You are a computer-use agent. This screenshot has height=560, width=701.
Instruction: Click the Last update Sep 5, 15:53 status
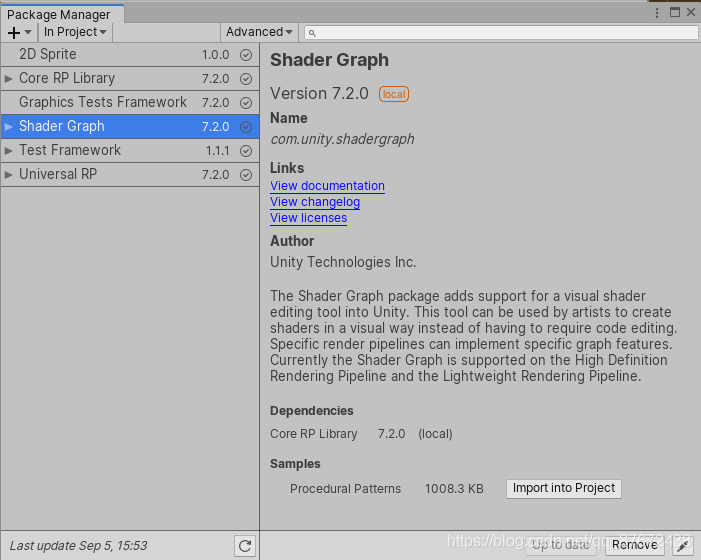(78, 546)
